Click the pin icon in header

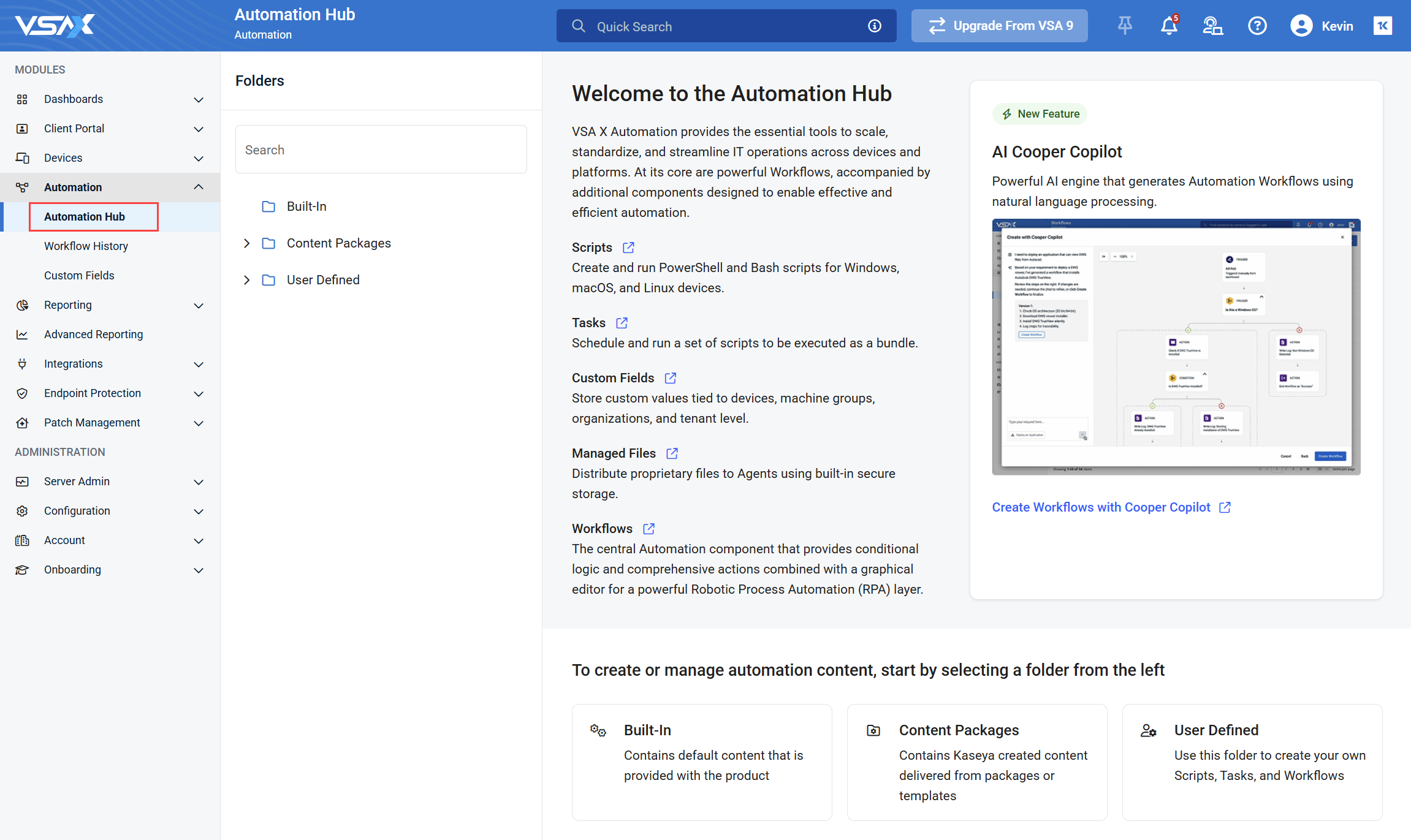[x=1125, y=26]
